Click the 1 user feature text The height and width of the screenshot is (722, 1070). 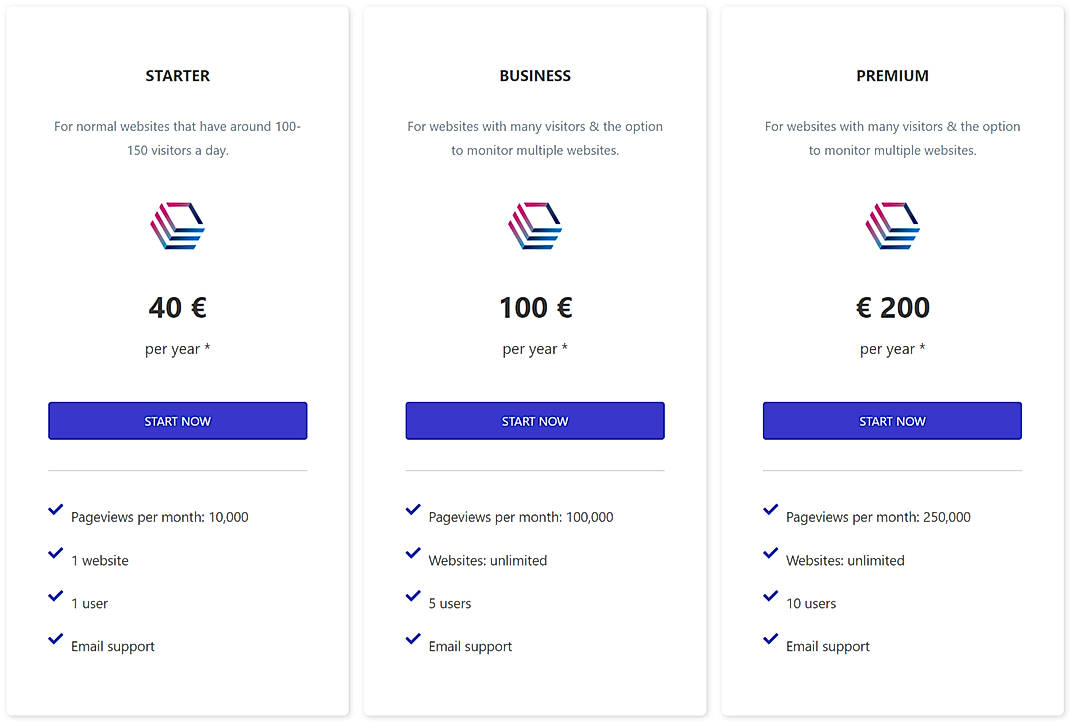point(89,603)
